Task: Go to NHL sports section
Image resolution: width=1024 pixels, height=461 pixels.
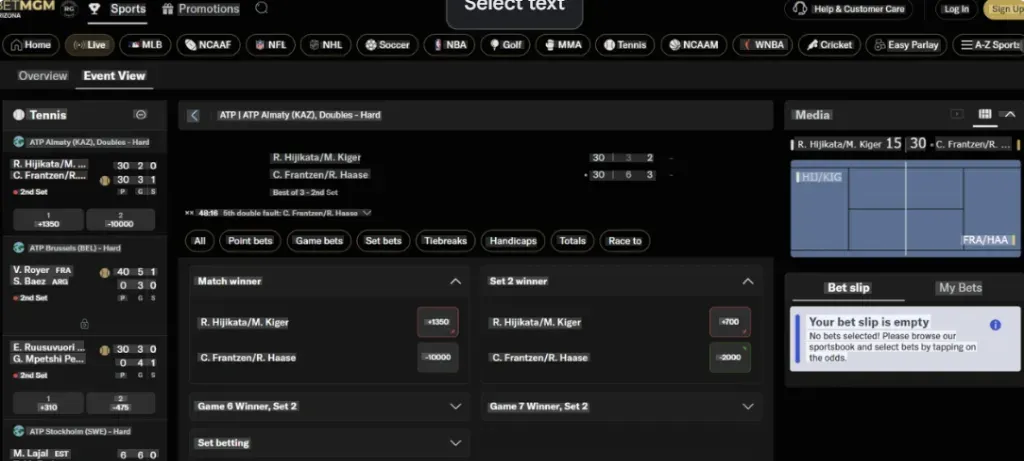Action: coord(326,45)
